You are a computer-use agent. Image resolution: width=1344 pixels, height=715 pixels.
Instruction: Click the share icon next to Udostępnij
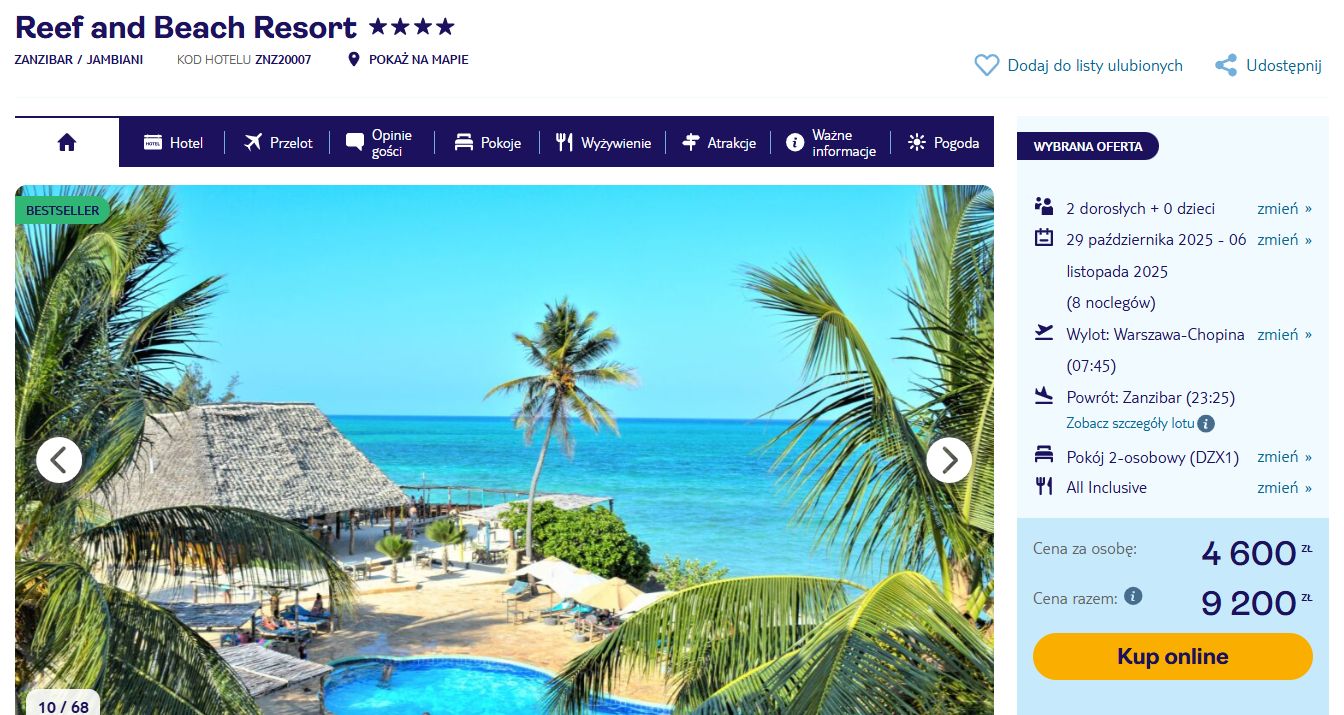click(x=1226, y=65)
